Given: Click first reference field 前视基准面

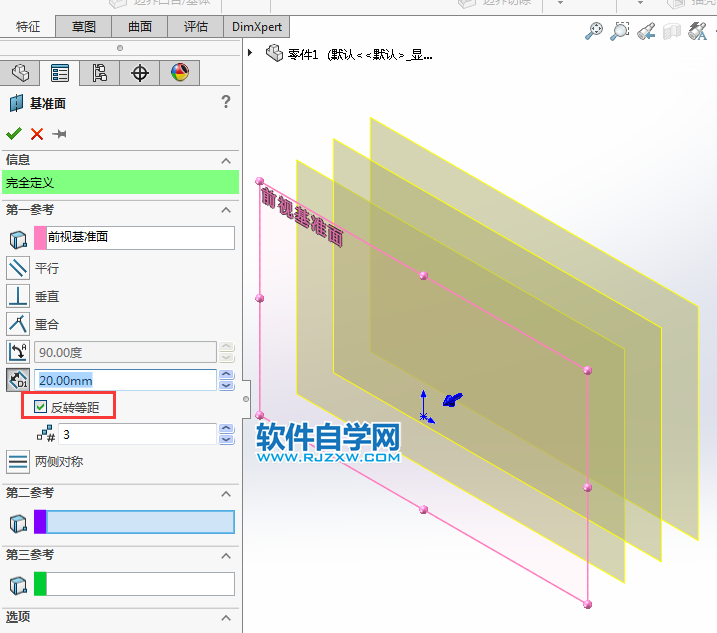Looking at the screenshot, I should pos(140,237).
